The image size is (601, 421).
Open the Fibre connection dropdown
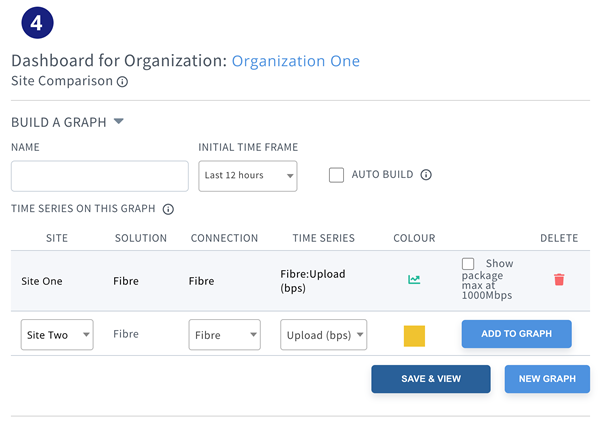point(225,335)
